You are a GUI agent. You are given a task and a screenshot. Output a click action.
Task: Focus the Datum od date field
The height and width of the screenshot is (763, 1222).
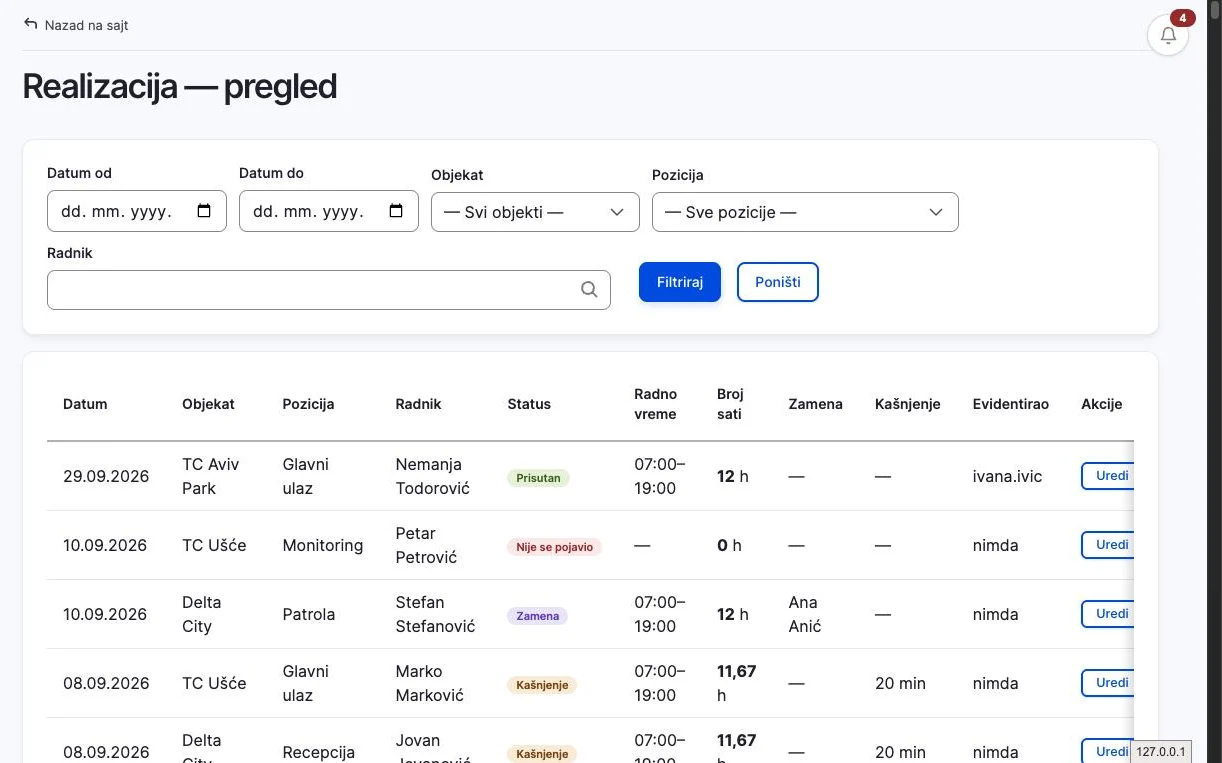click(x=137, y=211)
